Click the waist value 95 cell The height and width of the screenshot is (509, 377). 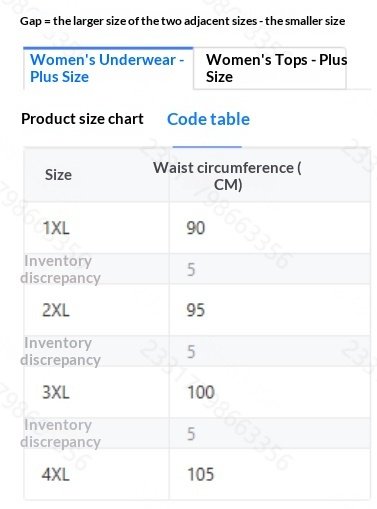coord(270,310)
